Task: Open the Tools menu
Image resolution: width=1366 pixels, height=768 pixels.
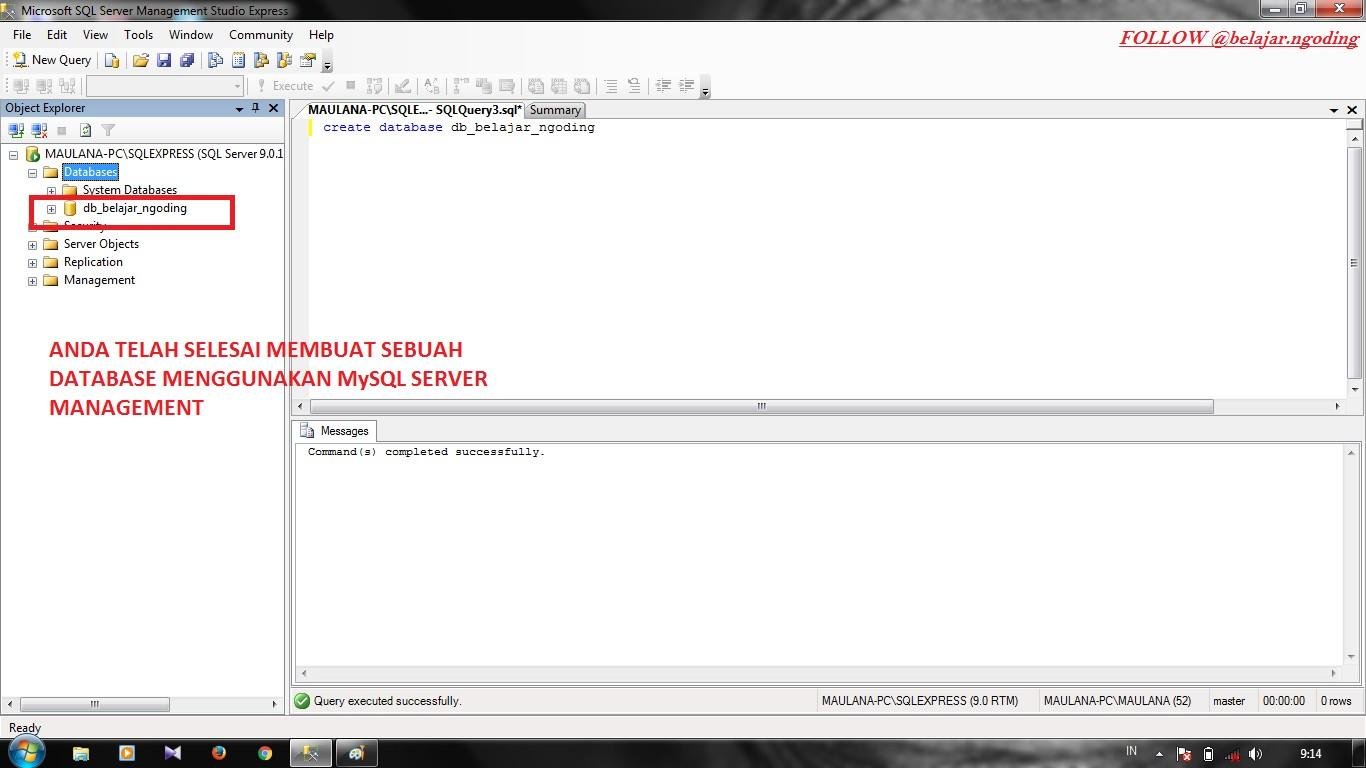Action: (x=138, y=34)
